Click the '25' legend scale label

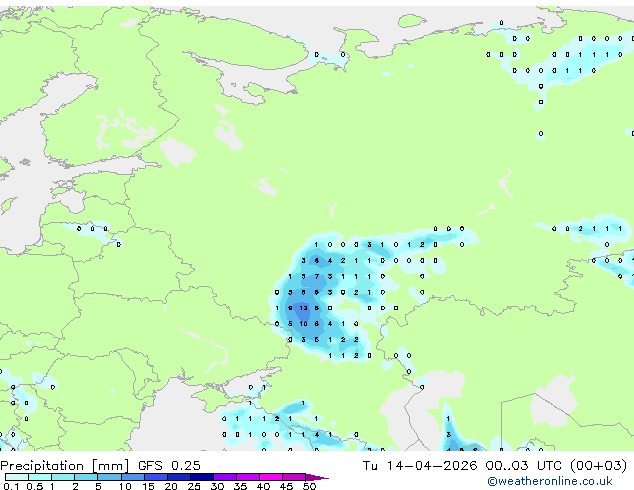194,486
